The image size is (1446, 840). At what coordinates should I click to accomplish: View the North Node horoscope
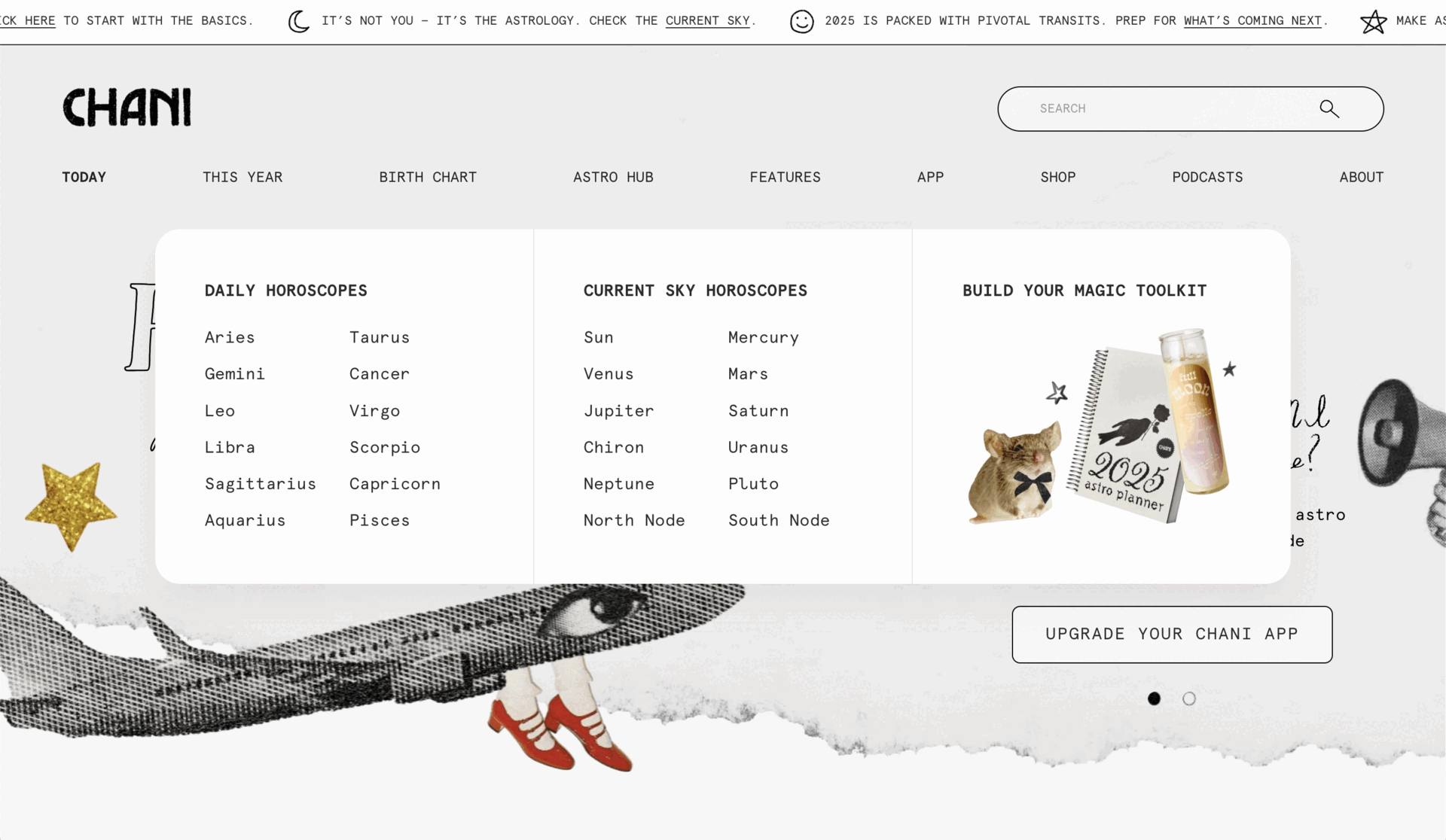coord(634,520)
